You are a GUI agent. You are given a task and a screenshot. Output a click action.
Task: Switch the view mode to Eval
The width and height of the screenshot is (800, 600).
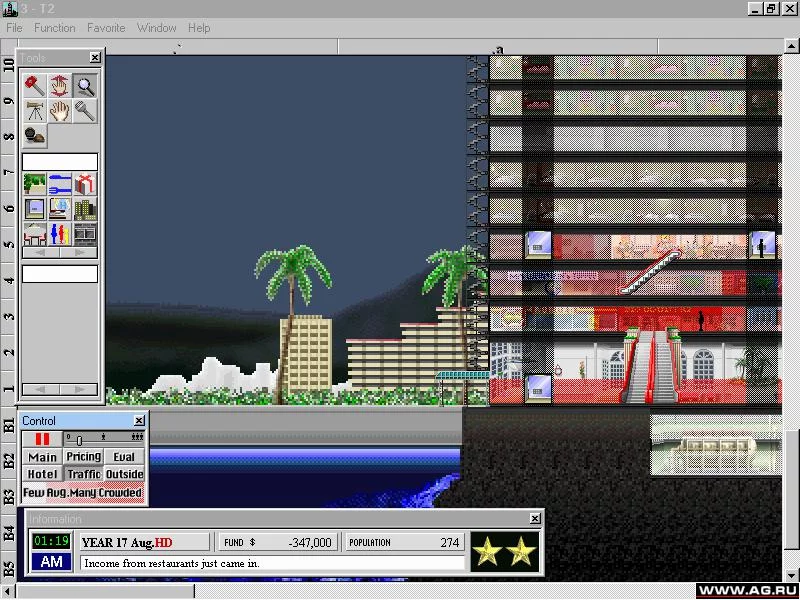(x=124, y=457)
